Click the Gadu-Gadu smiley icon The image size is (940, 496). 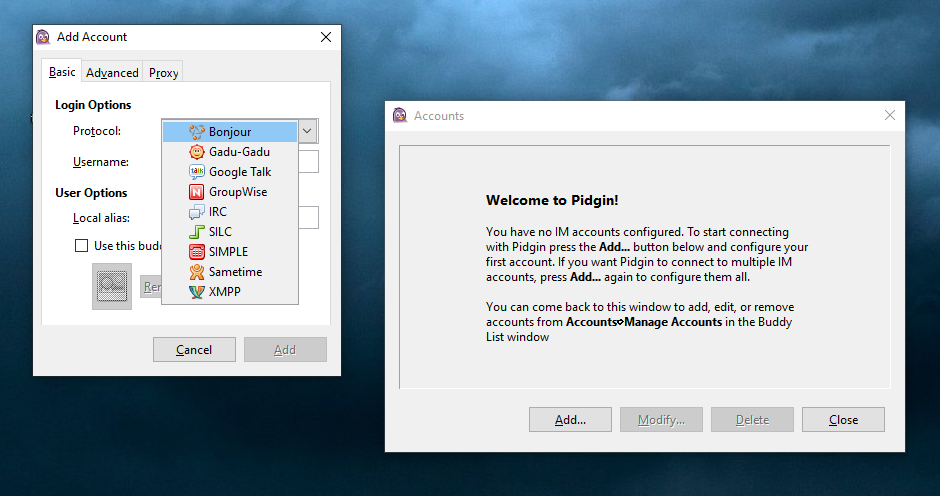197,152
